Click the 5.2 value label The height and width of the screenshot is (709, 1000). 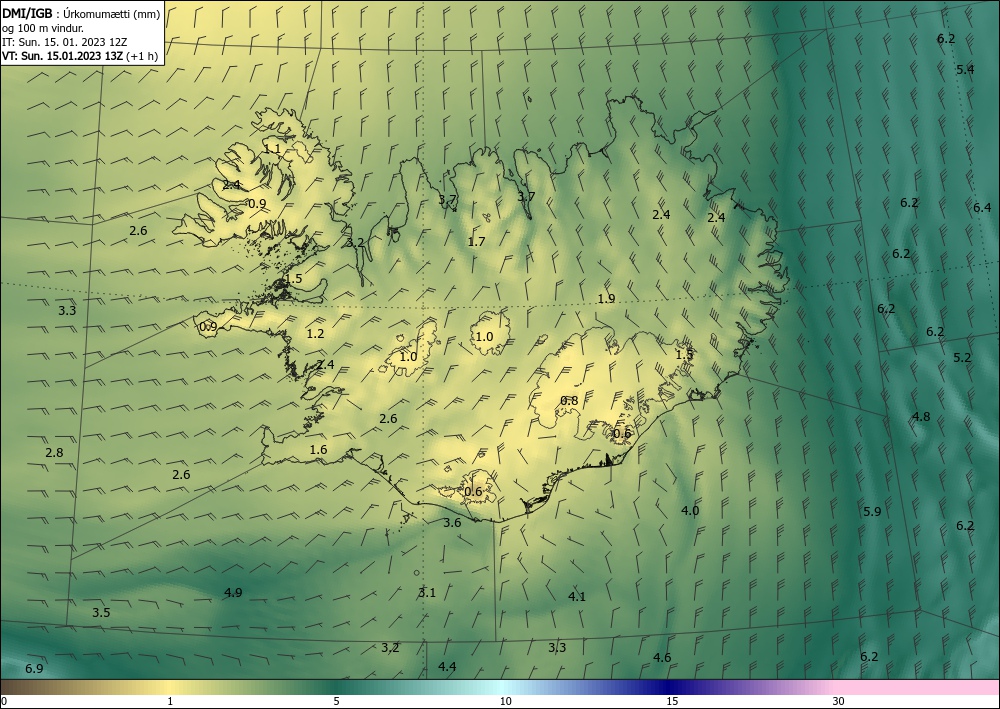tap(962, 358)
